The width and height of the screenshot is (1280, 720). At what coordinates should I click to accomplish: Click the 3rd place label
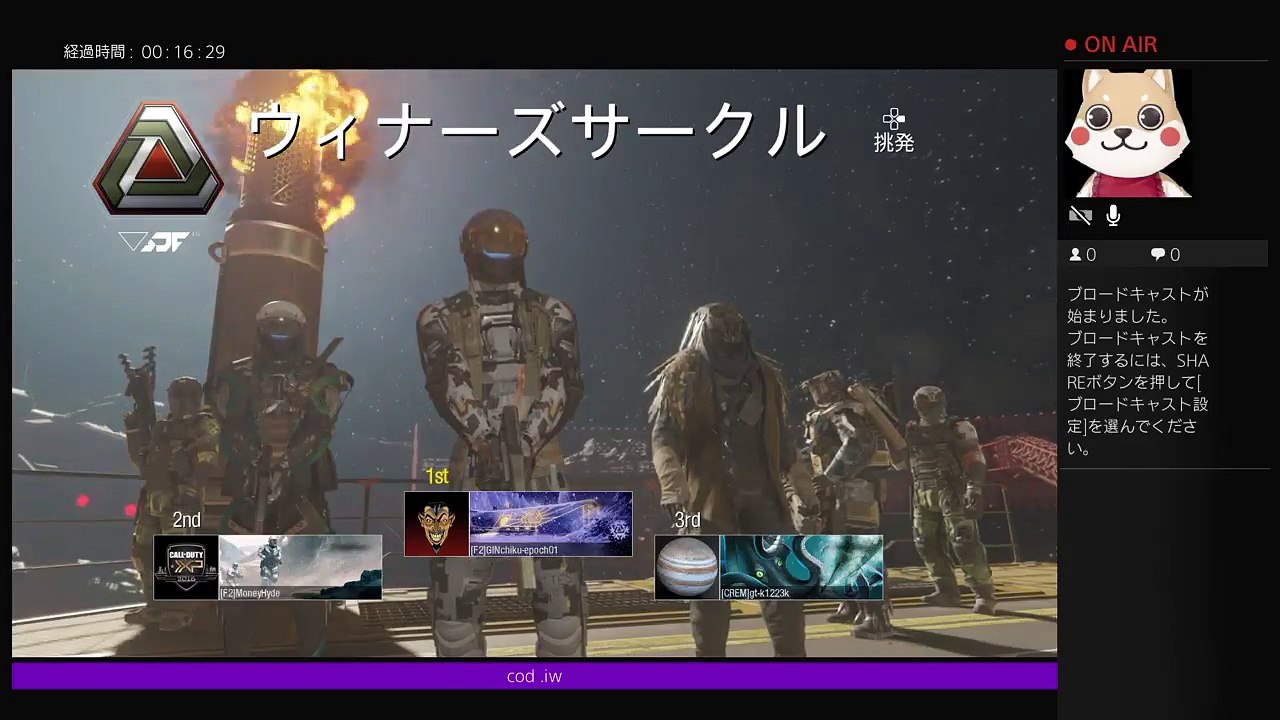click(x=687, y=520)
